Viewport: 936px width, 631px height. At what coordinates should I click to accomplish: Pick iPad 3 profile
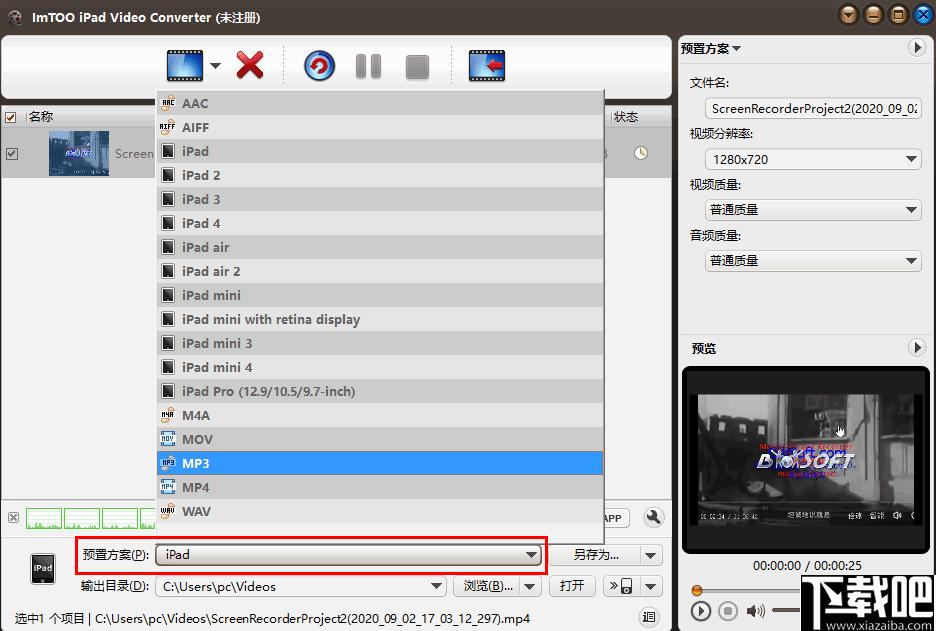(x=380, y=199)
